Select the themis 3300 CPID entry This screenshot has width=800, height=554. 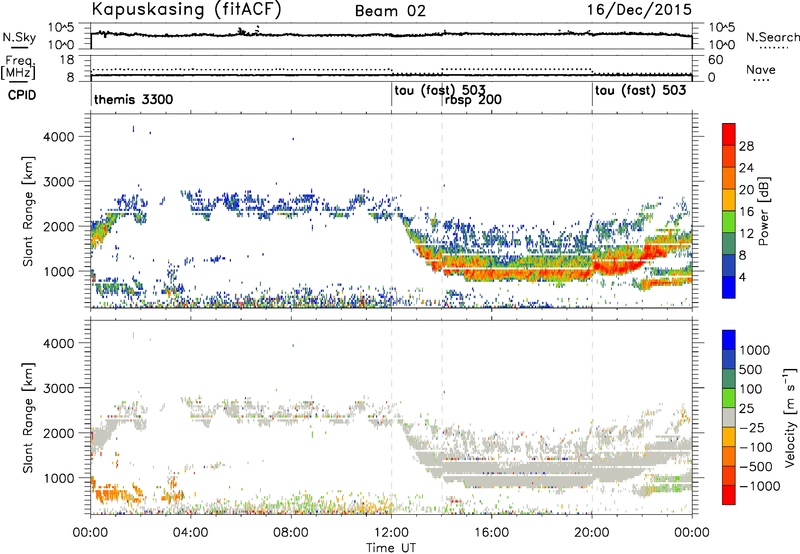133,99
